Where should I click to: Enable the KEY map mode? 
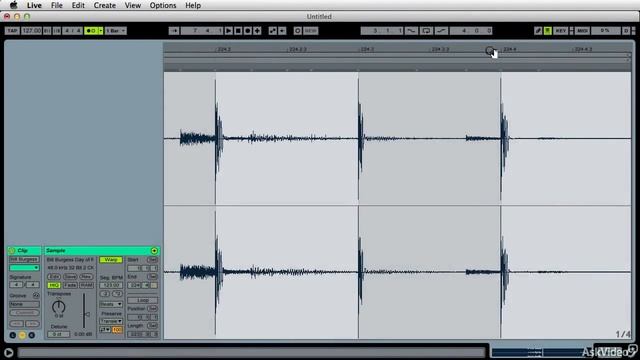tap(560, 31)
